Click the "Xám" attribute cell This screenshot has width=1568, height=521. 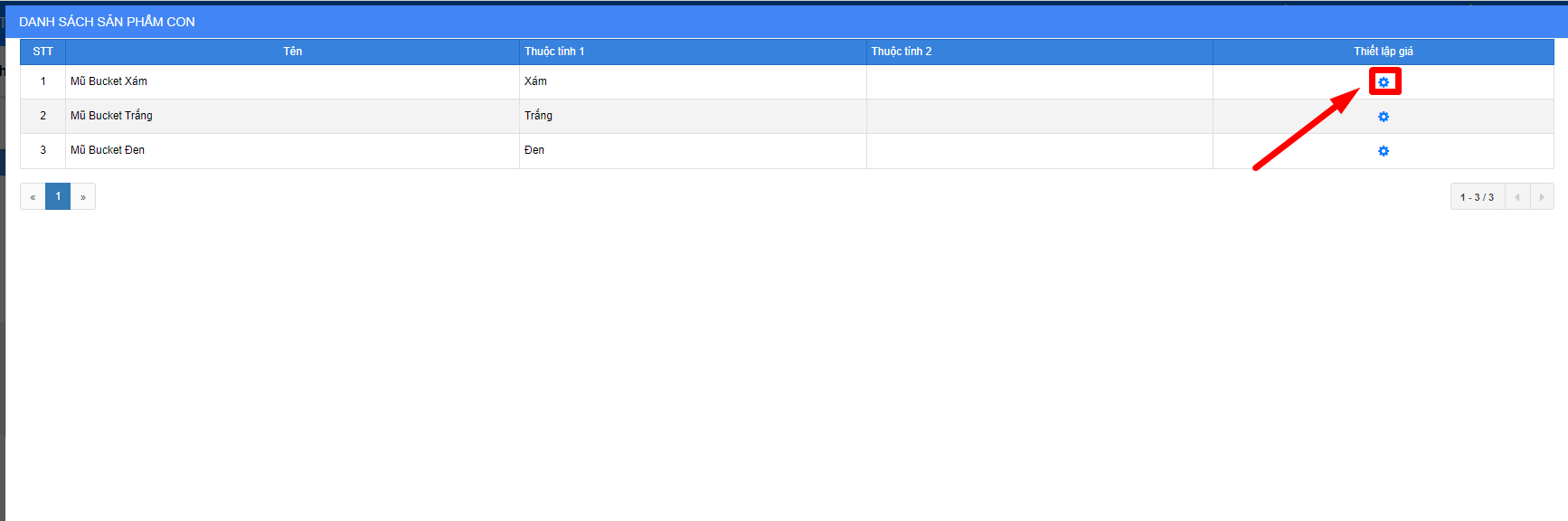[x=535, y=81]
